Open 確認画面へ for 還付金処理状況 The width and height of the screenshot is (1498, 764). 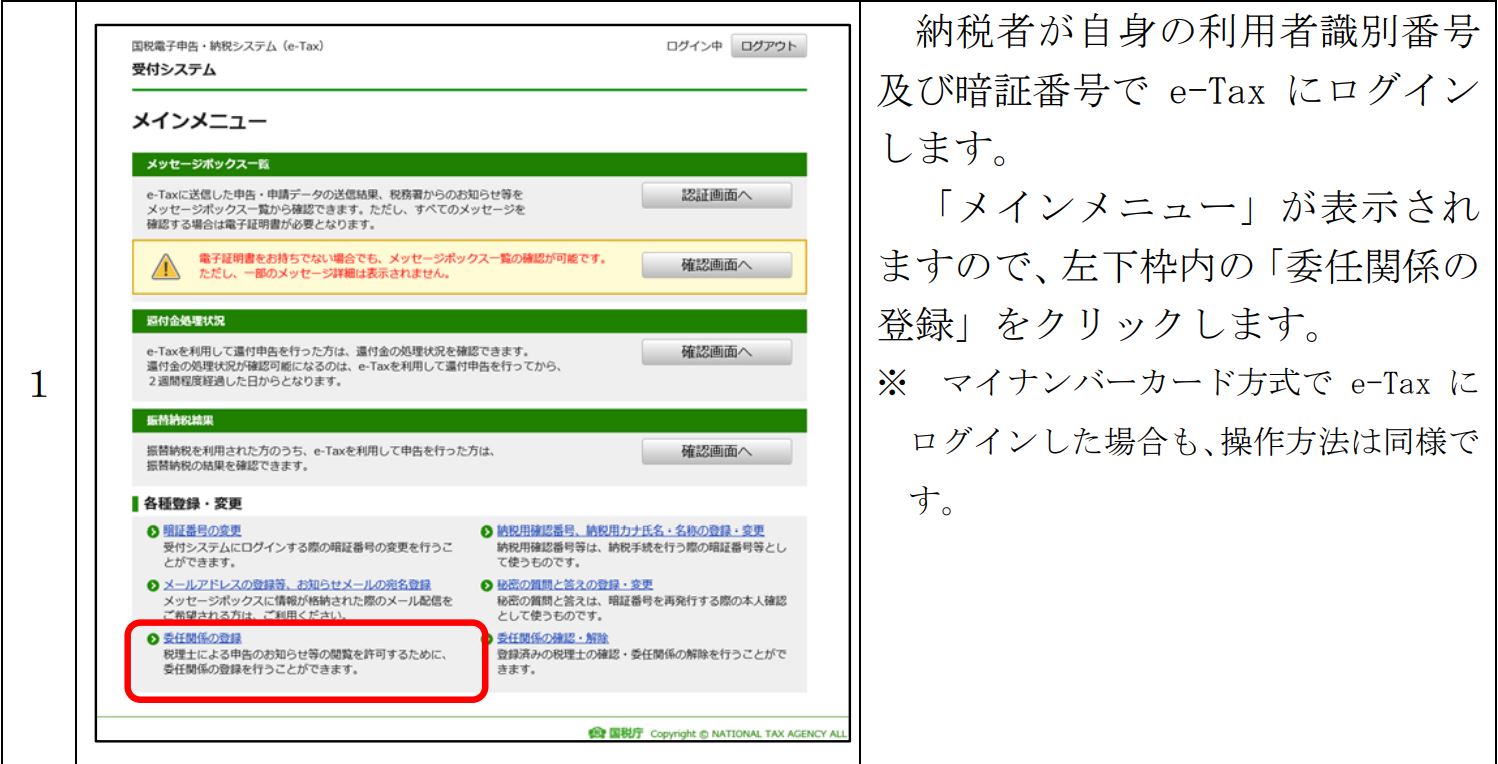click(715, 353)
